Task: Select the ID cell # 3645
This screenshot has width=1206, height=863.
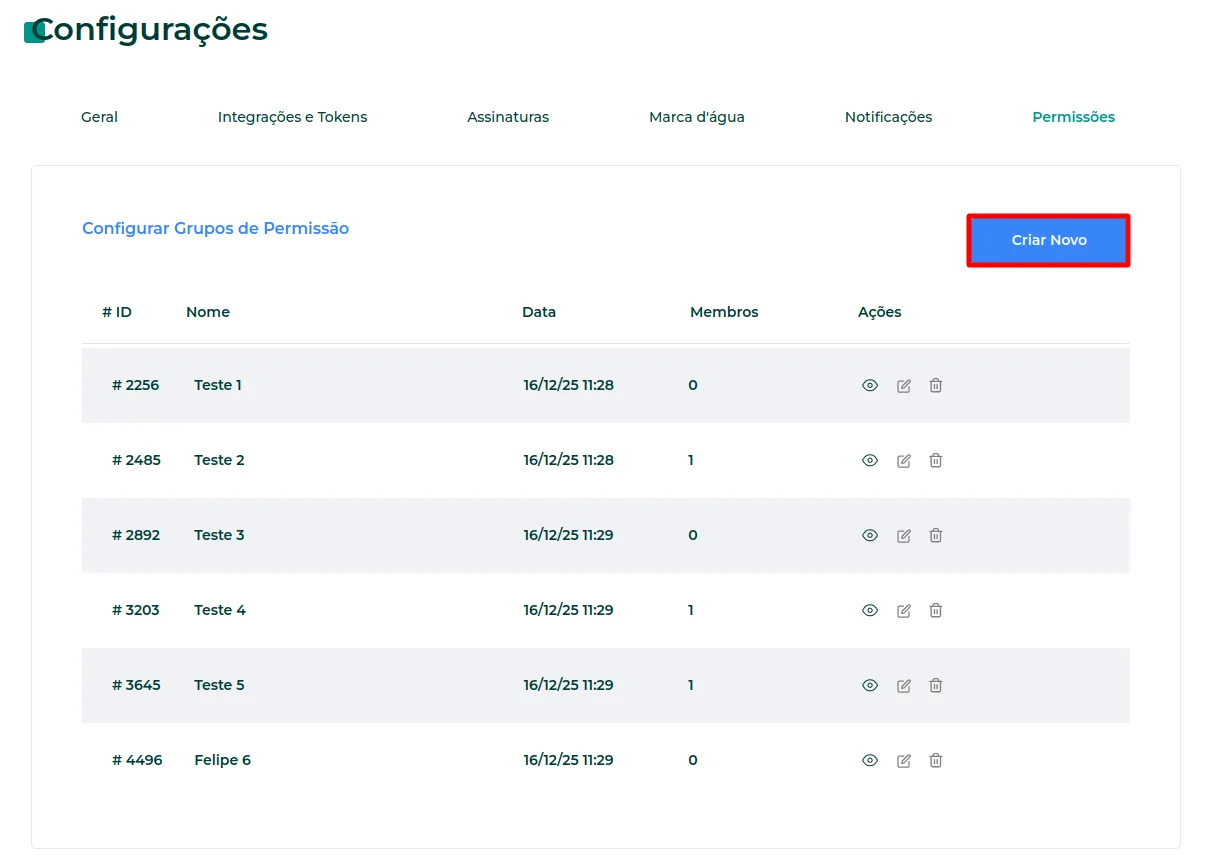Action: [136, 685]
